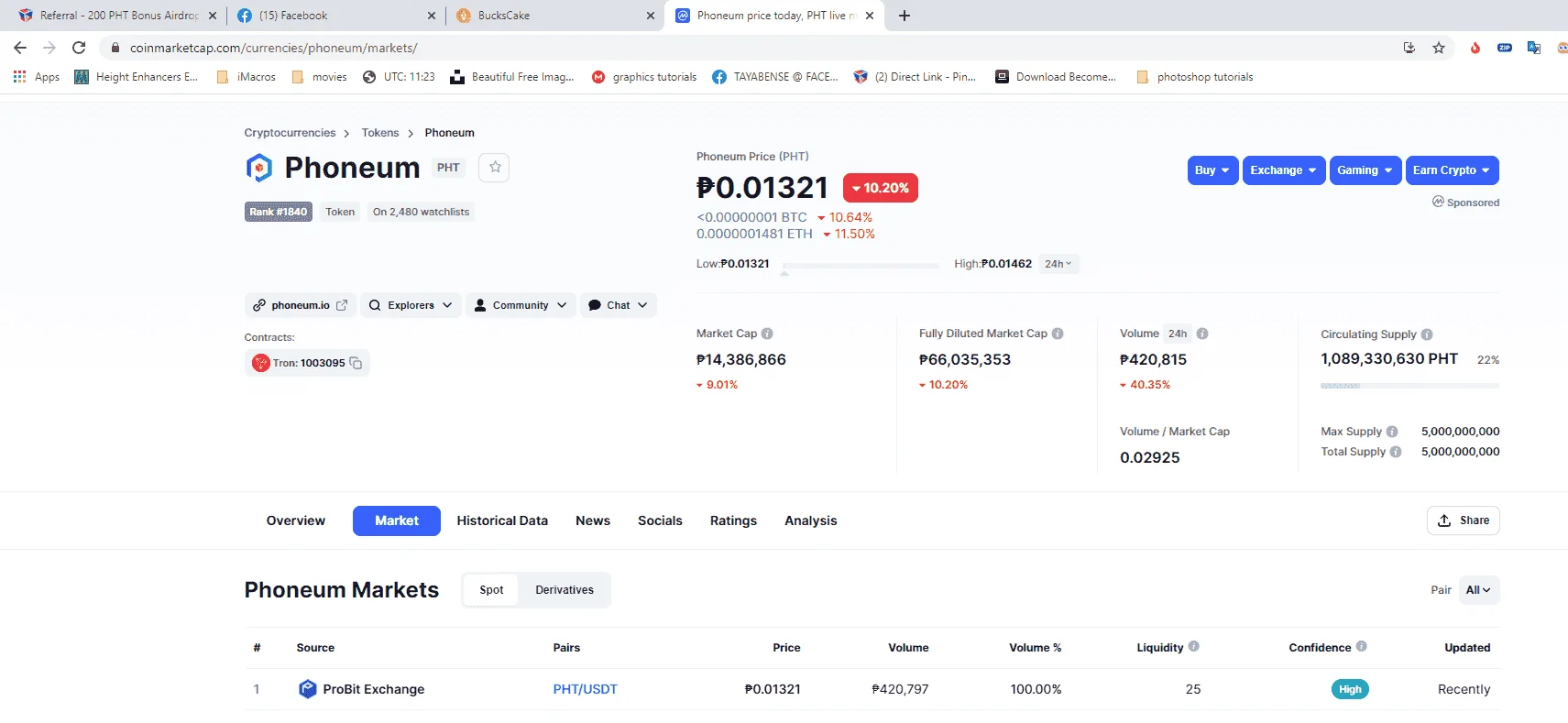The width and height of the screenshot is (1568, 723).
Task: Open the Community dropdown
Action: pyautogui.click(x=521, y=305)
